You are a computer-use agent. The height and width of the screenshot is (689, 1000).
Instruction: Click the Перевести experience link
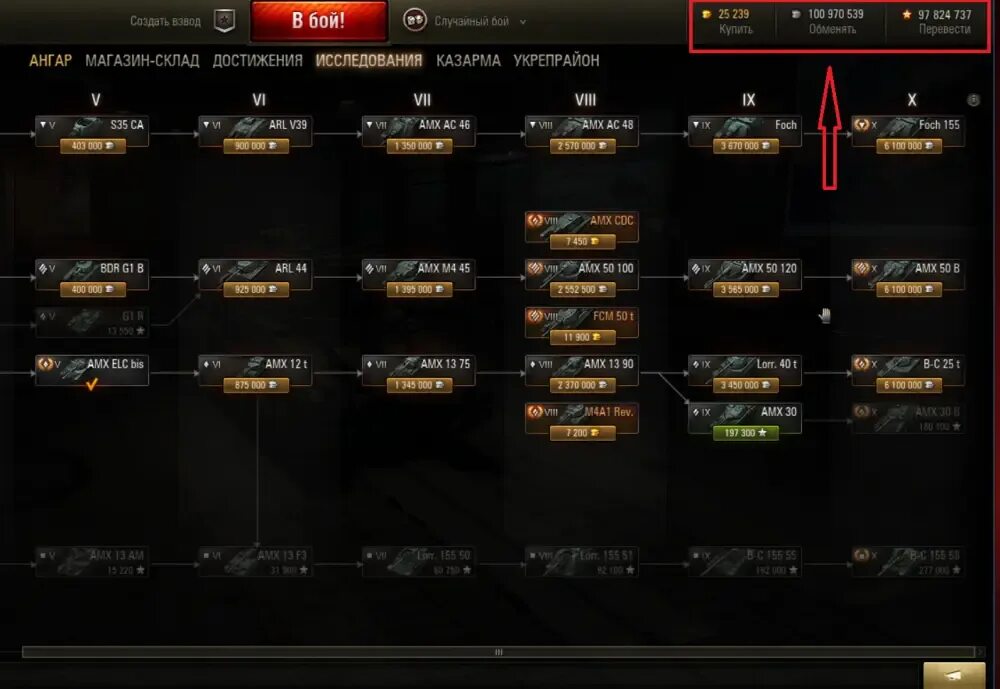pyautogui.click(x=945, y=29)
